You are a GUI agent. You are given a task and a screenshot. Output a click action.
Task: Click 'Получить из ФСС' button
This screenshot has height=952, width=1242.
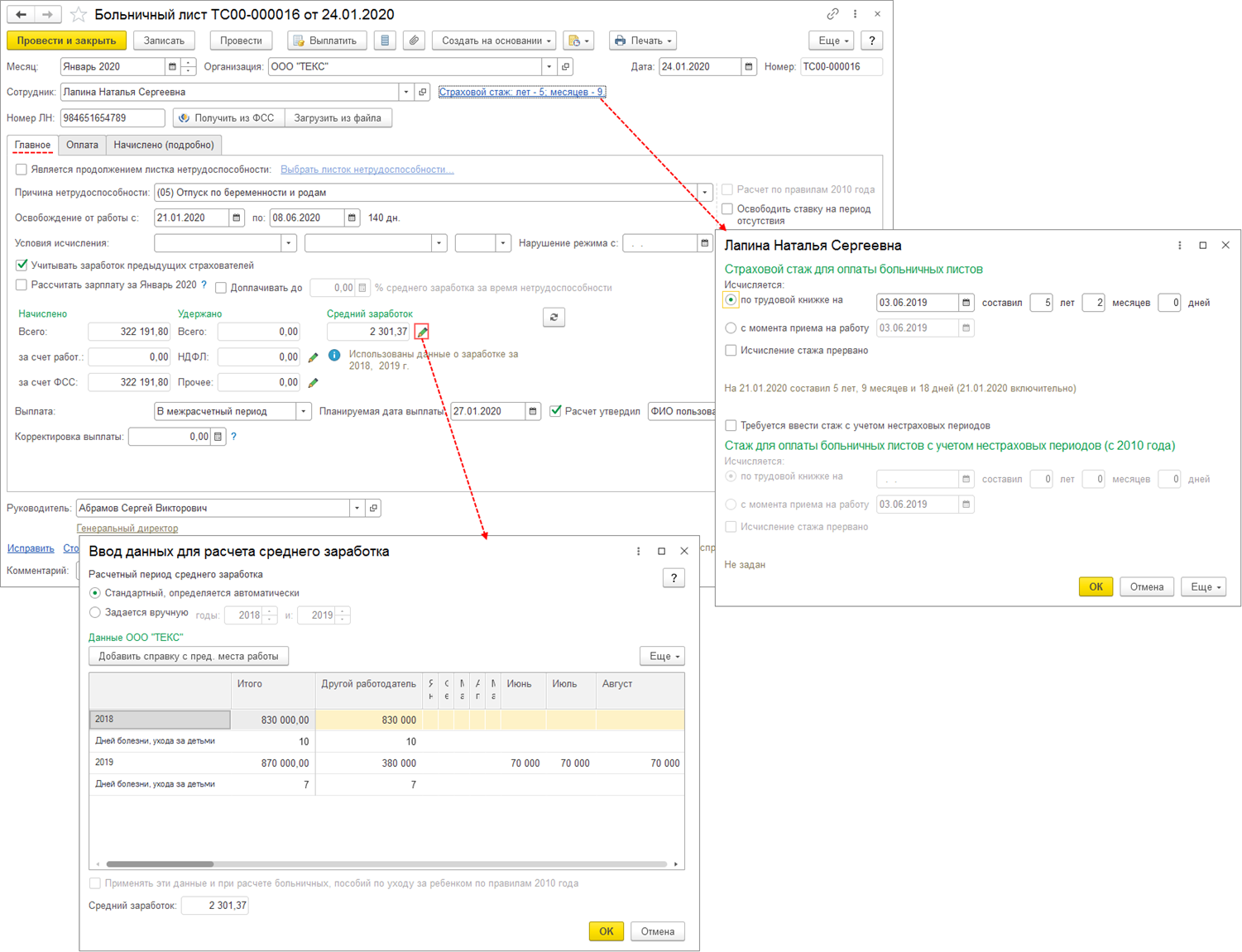[x=228, y=118]
